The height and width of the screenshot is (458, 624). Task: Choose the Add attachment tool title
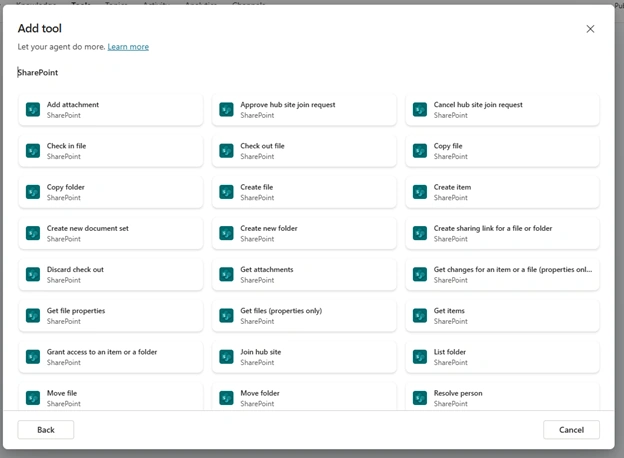(x=73, y=105)
